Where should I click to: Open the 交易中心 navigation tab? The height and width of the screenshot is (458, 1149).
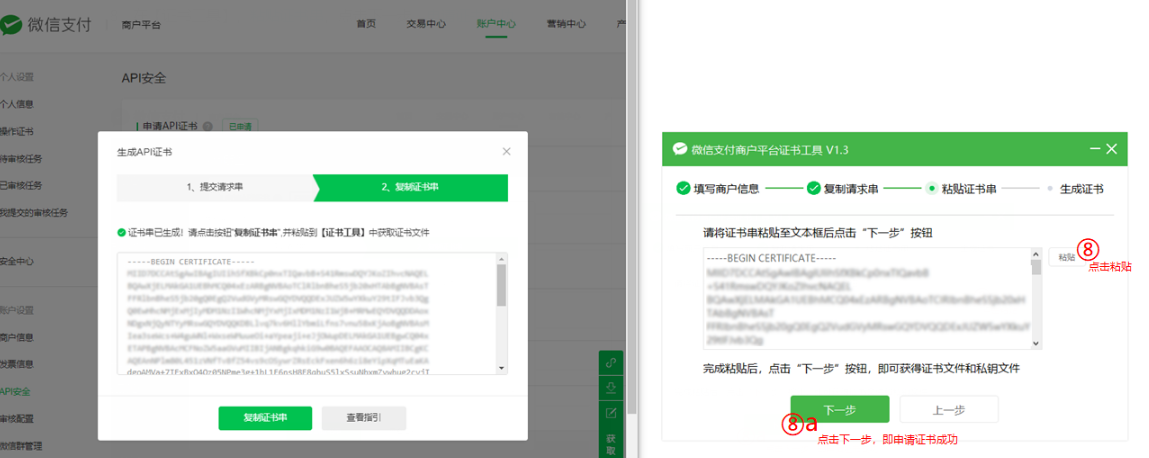[x=426, y=24]
